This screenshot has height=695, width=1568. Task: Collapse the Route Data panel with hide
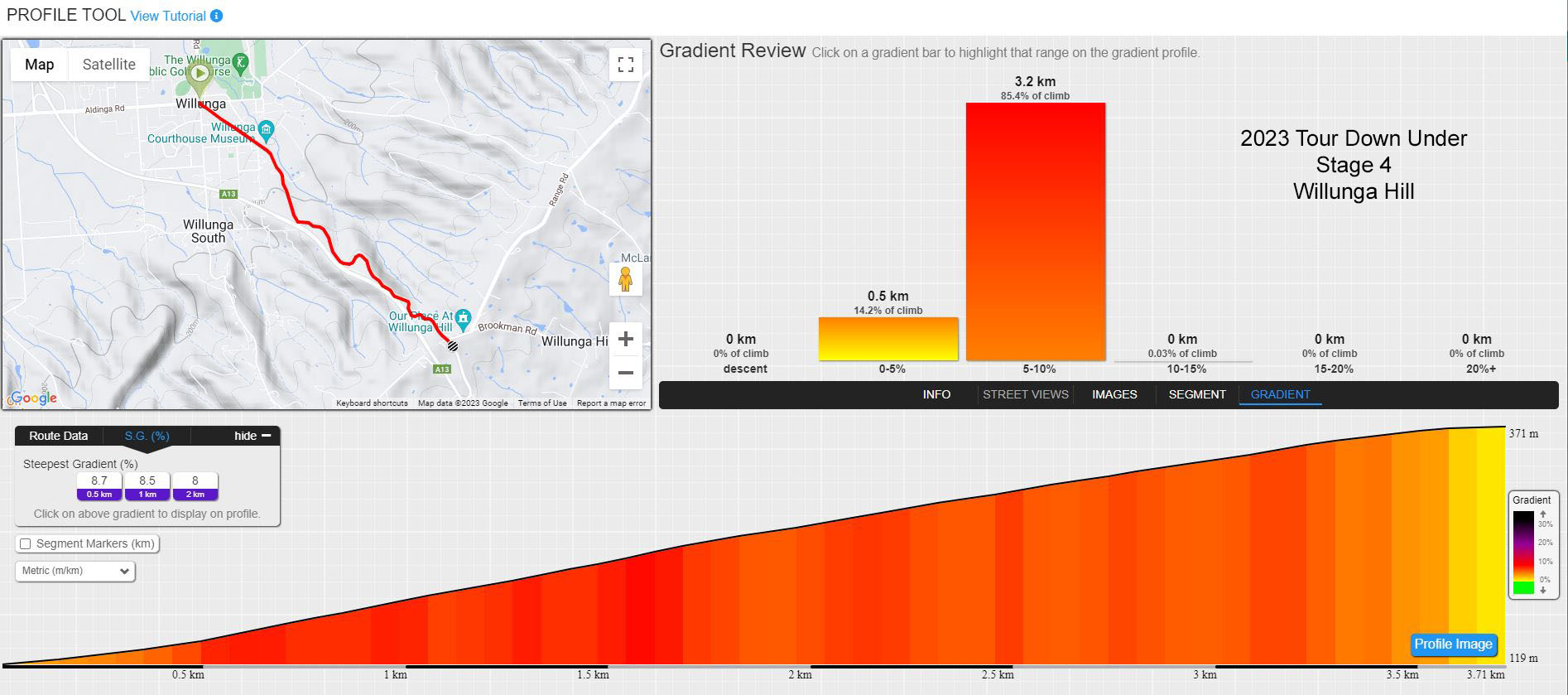point(253,436)
